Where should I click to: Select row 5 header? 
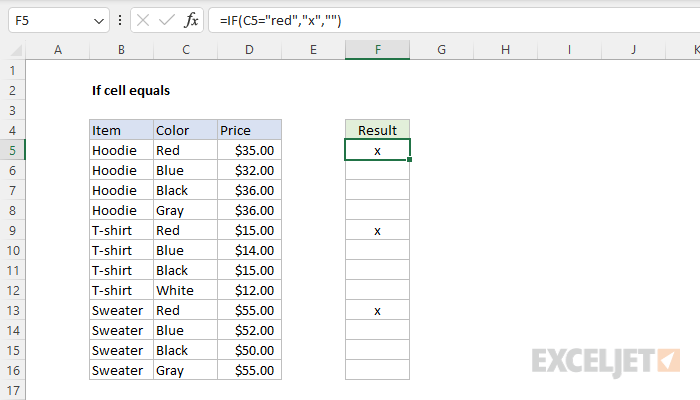tap(12, 150)
